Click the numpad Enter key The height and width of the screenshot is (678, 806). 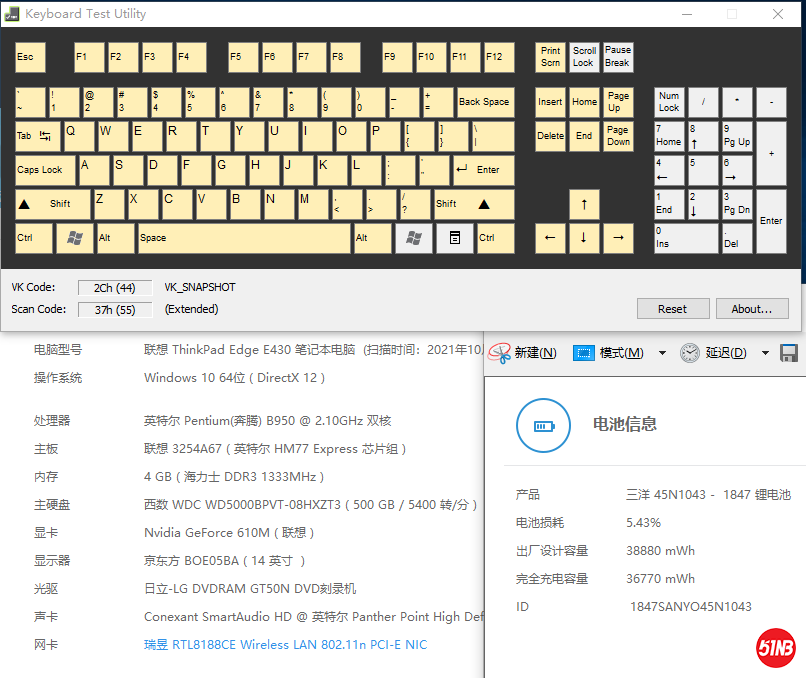(x=771, y=221)
